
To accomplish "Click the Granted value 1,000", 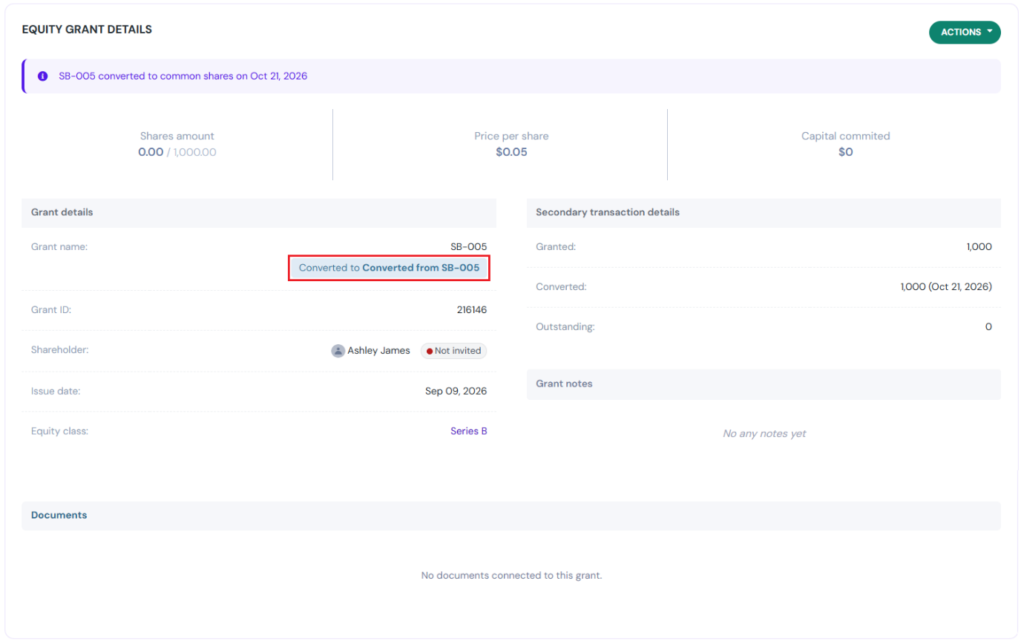I will 979,247.
